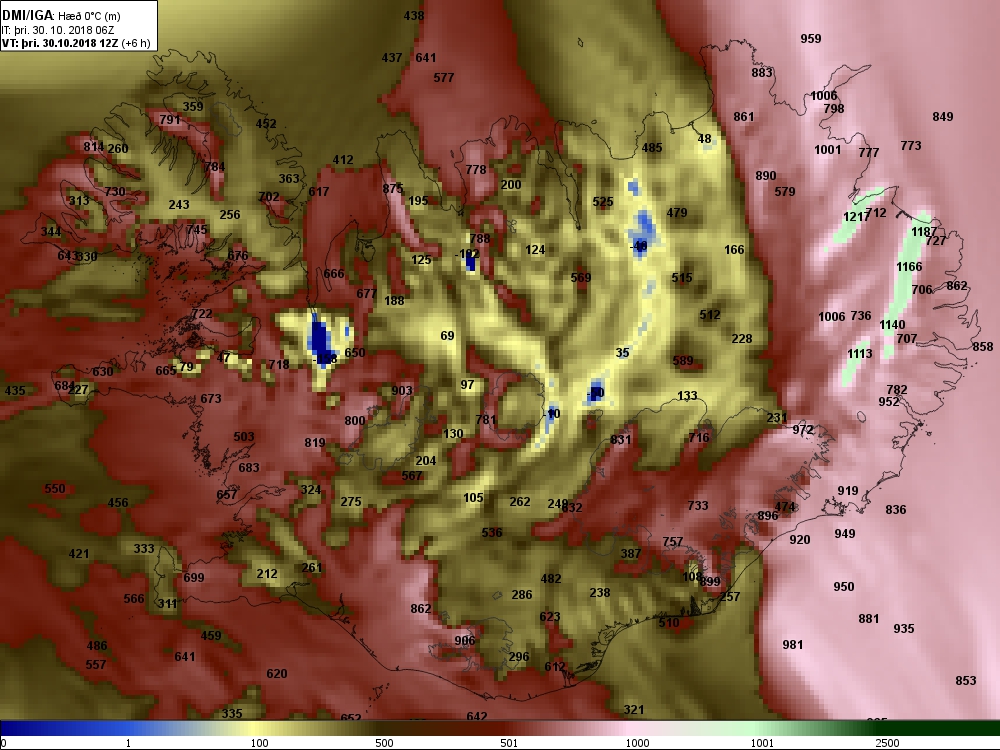Screen dimensions: 1000x750
Task: Click the map value '814'
Action: point(94,147)
